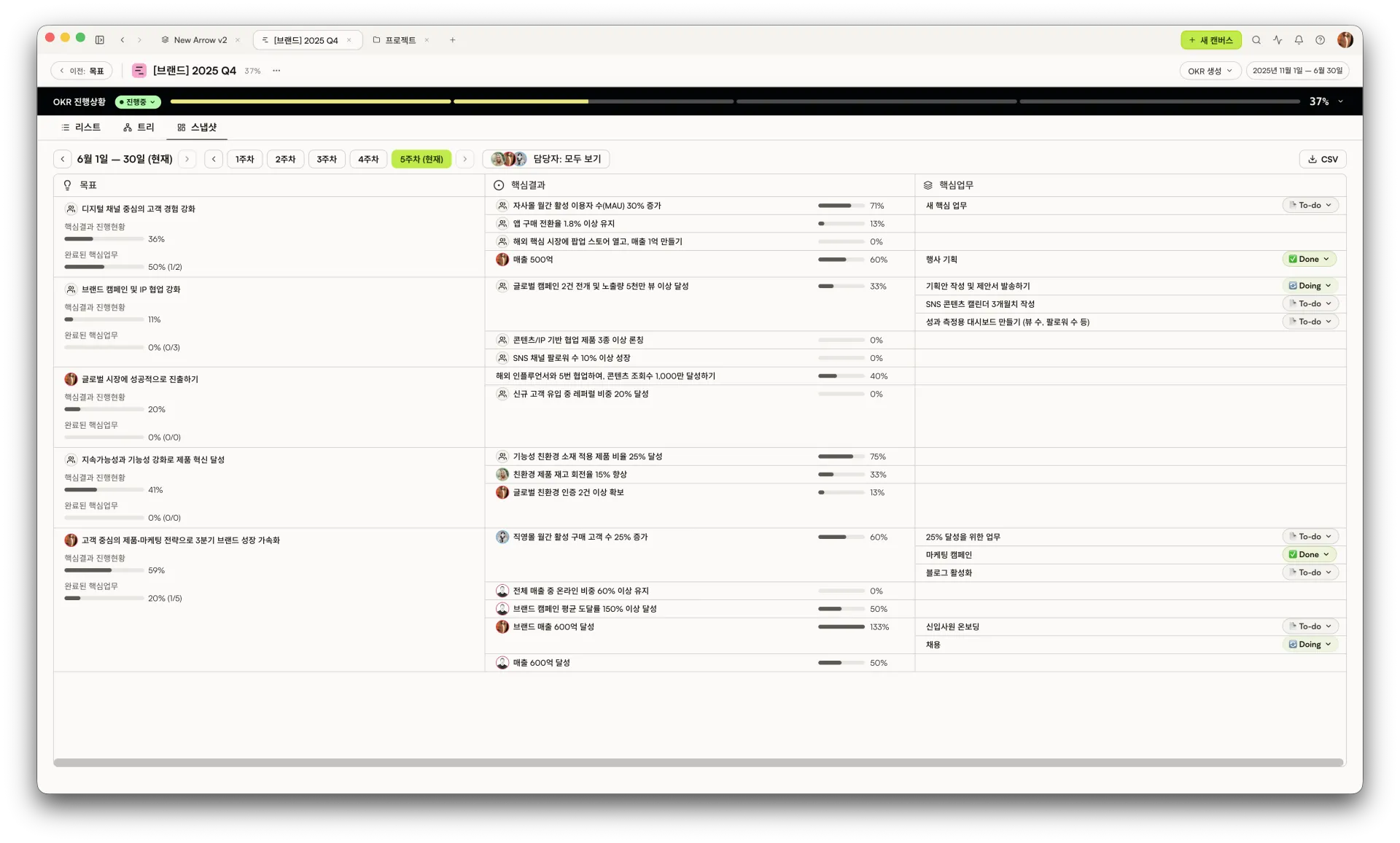Select week 1주차

click(x=245, y=159)
